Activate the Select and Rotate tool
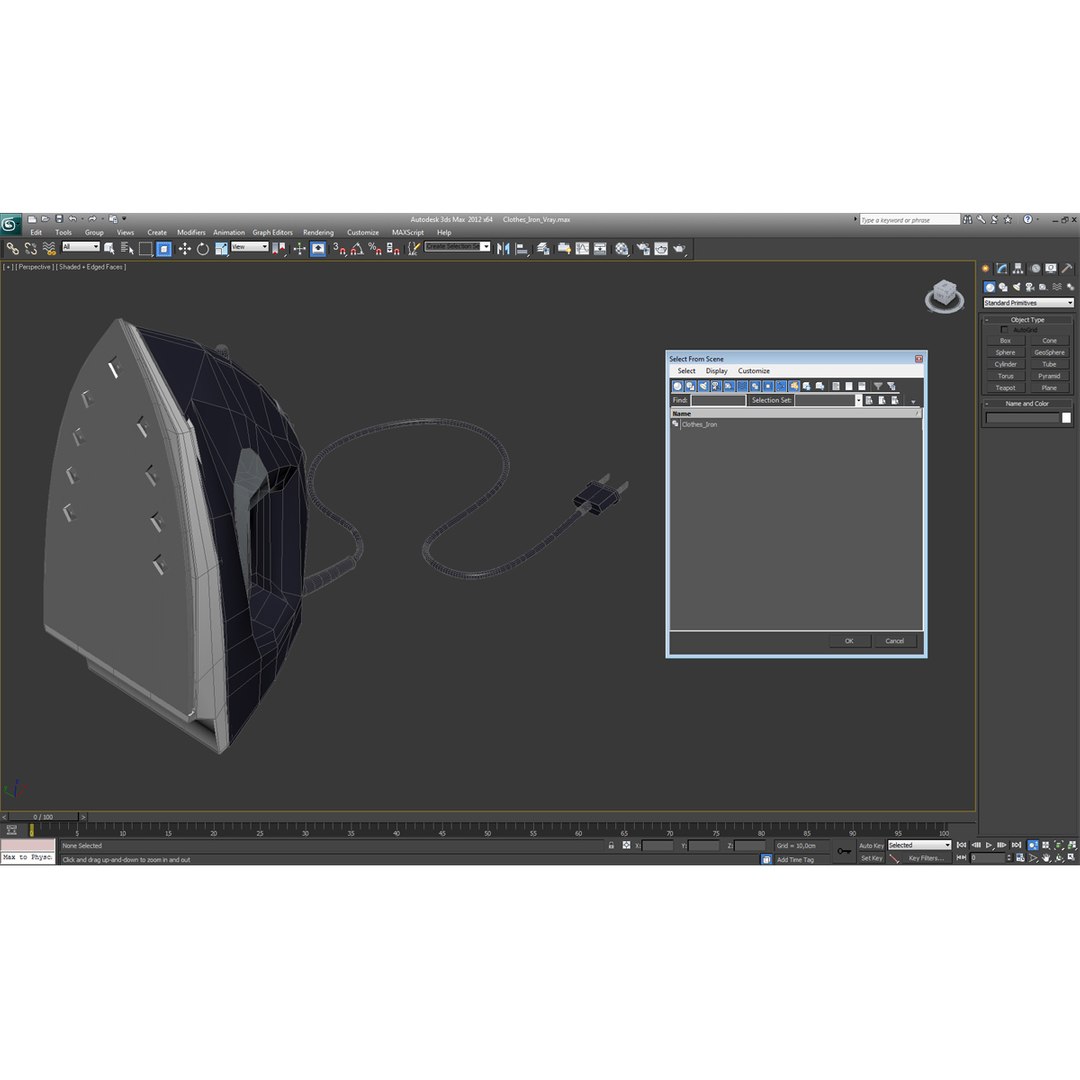1080x1080 pixels. (202, 249)
